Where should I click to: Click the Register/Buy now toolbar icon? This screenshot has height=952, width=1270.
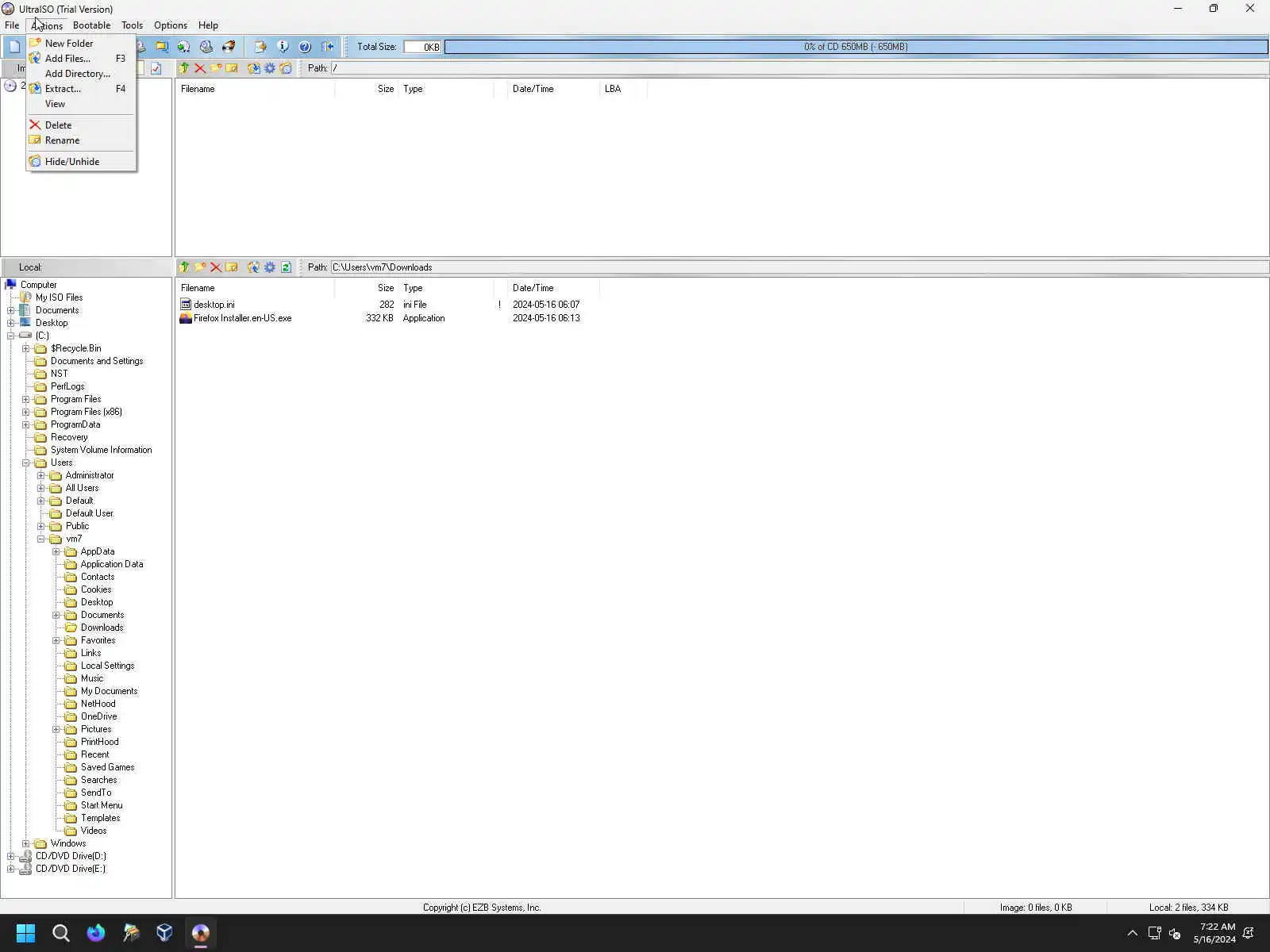click(x=260, y=47)
